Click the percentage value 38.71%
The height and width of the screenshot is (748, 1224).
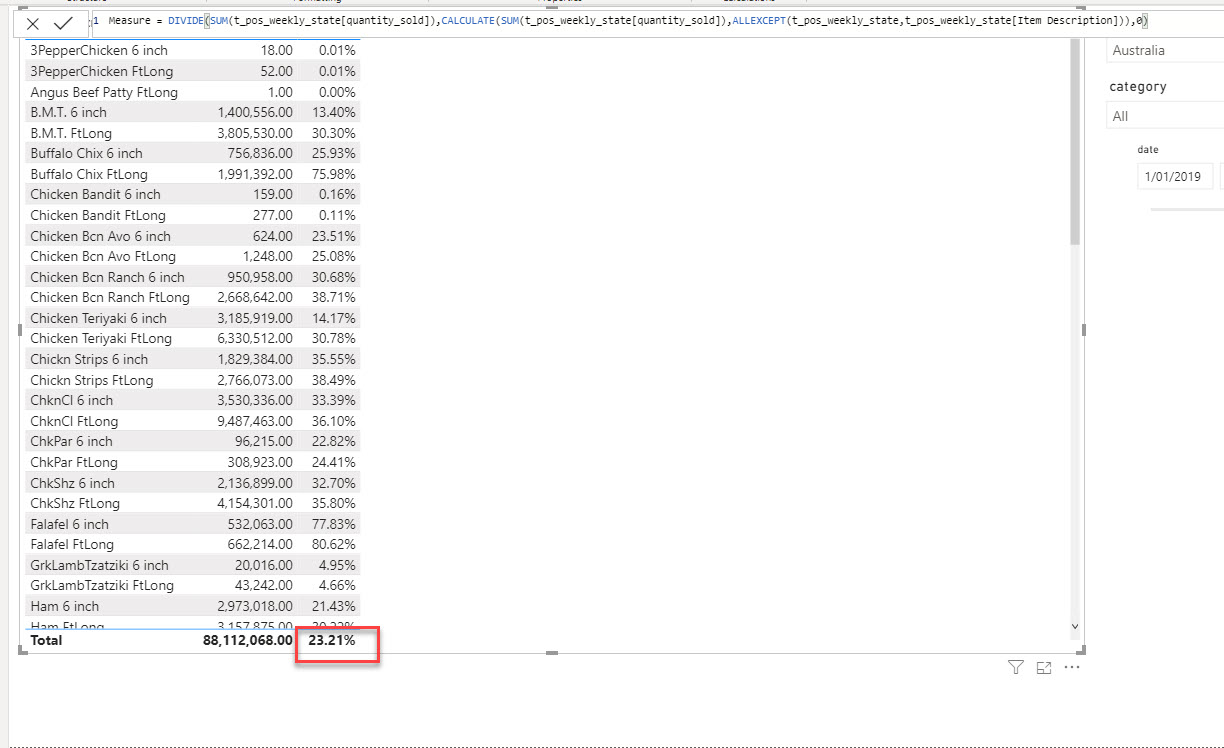click(x=333, y=297)
